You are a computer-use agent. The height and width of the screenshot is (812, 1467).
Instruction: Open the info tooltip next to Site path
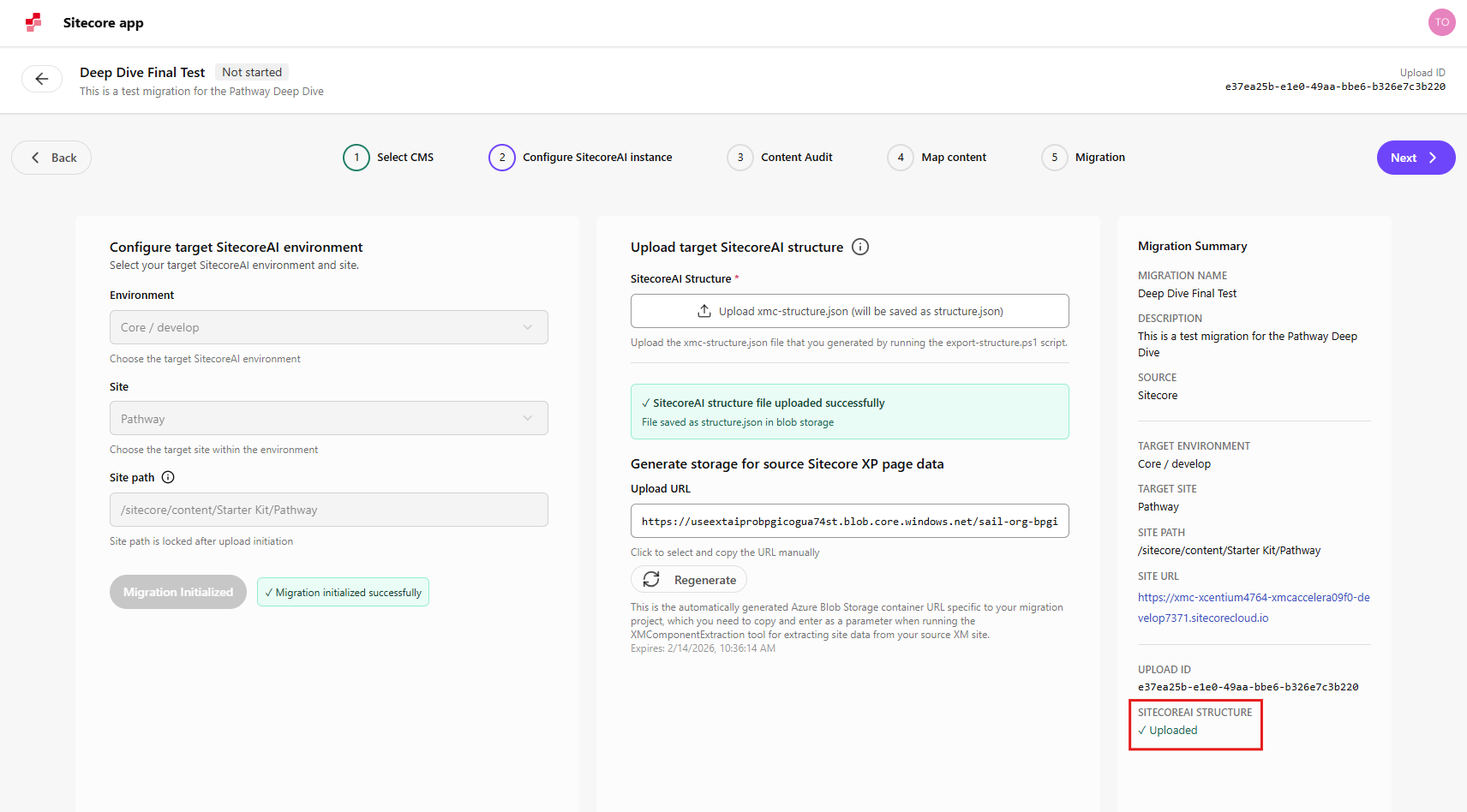pos(168,477)
